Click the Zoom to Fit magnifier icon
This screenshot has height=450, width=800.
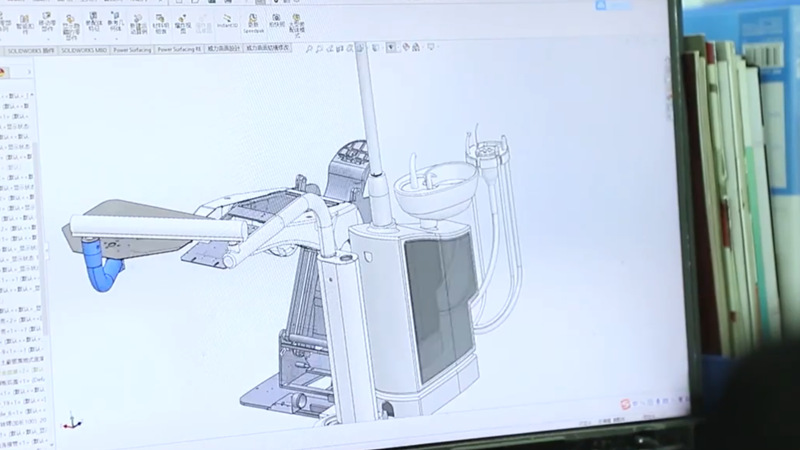click(311, 48)
